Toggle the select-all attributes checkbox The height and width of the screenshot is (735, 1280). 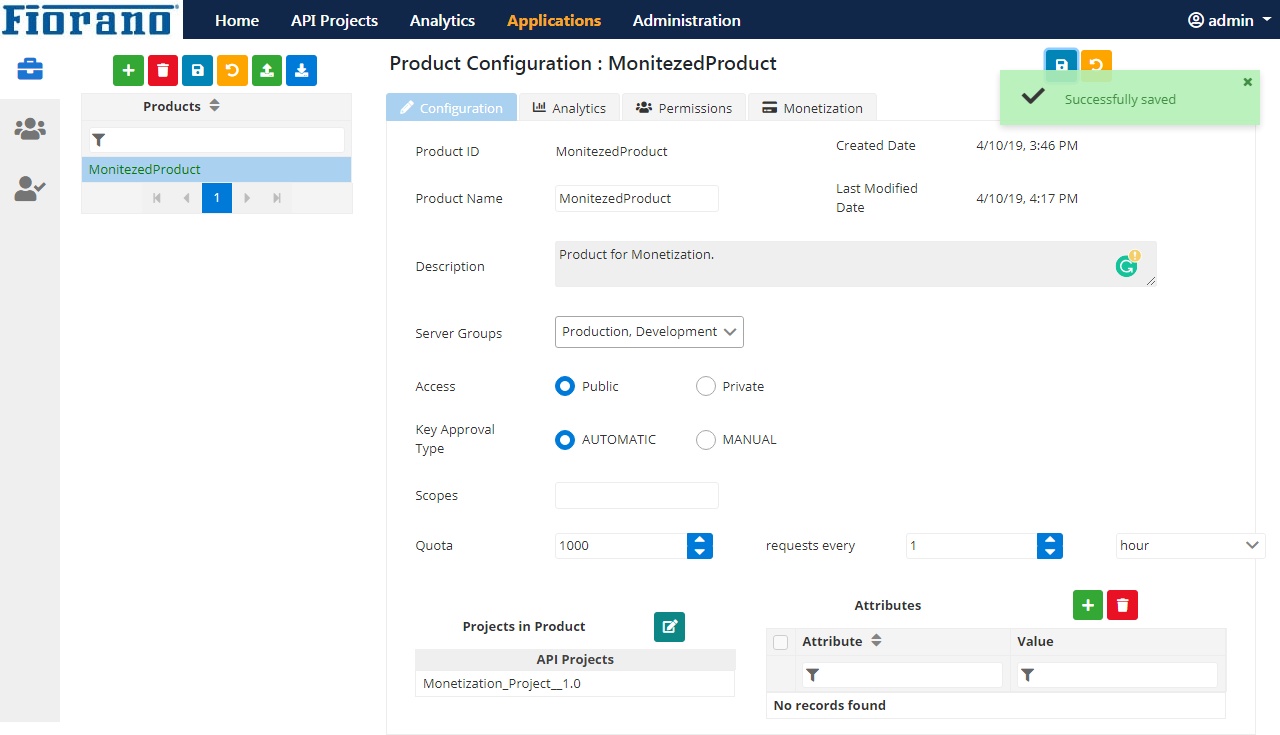pos(781,642)
